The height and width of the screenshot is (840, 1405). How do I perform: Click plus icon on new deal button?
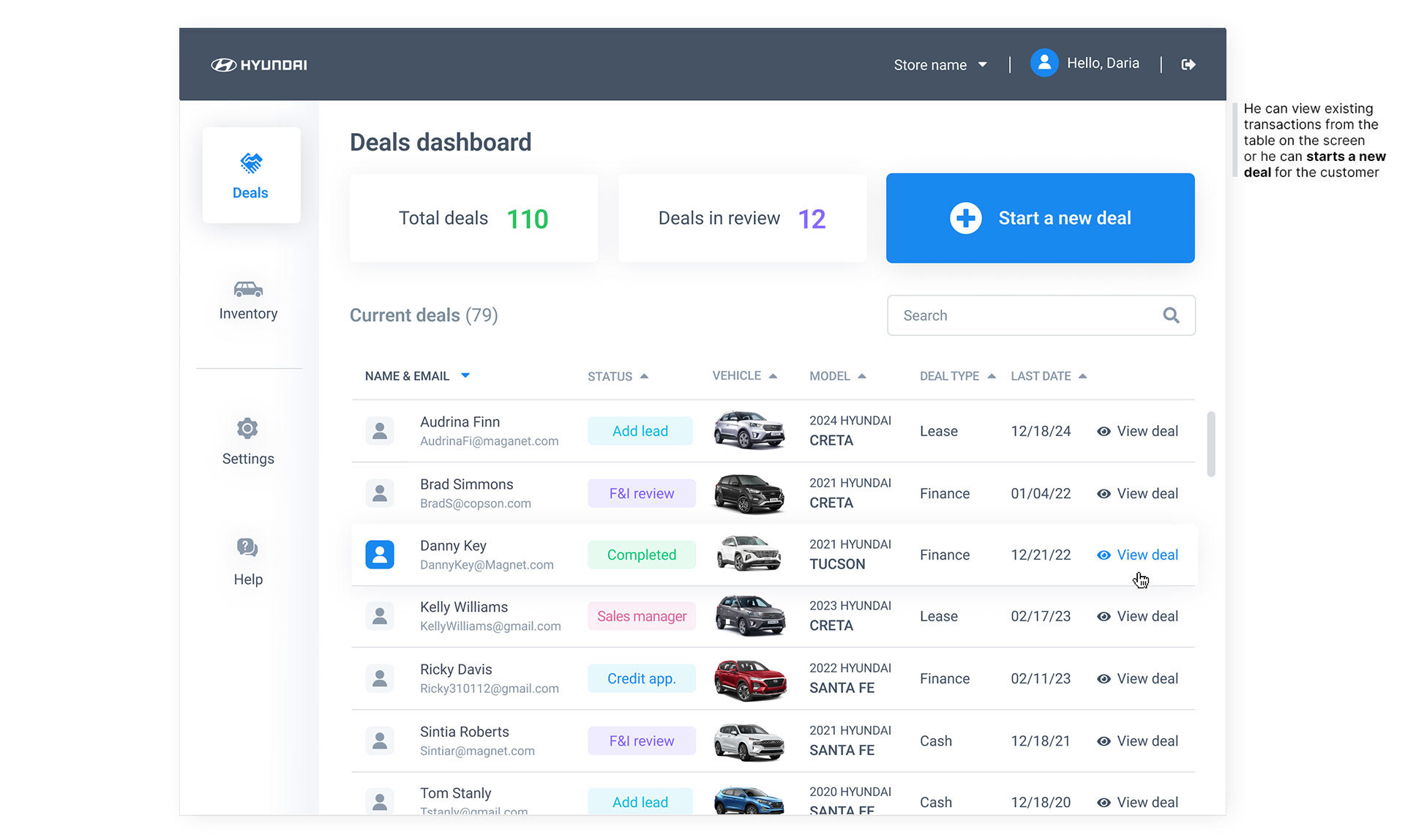[x=965, y=218]
